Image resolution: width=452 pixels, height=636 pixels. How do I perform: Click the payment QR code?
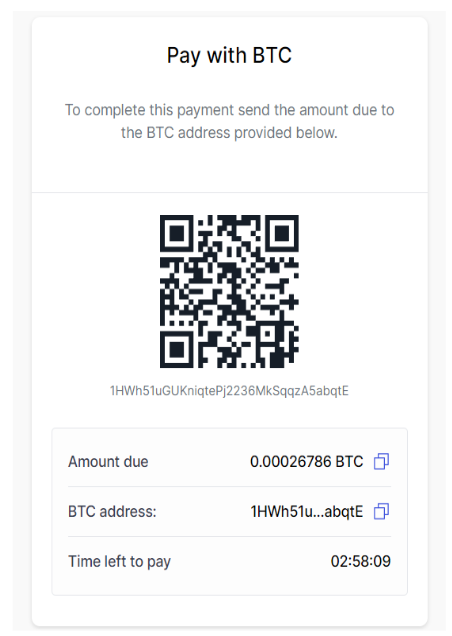tap(229, 291)
